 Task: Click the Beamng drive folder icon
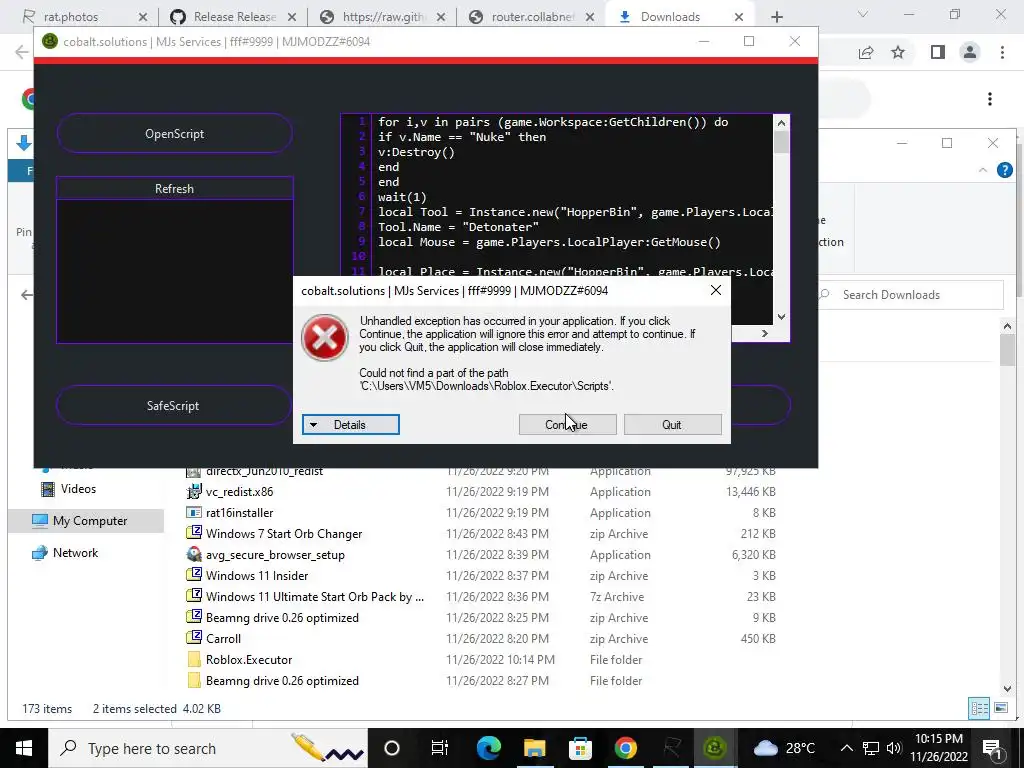coord(194,680)
